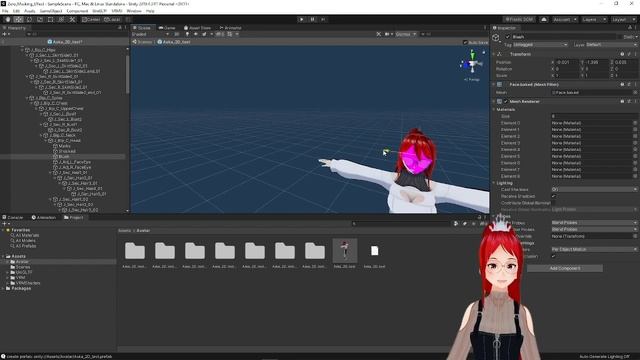Toggle Center pivot mode button

coord(91,19)
